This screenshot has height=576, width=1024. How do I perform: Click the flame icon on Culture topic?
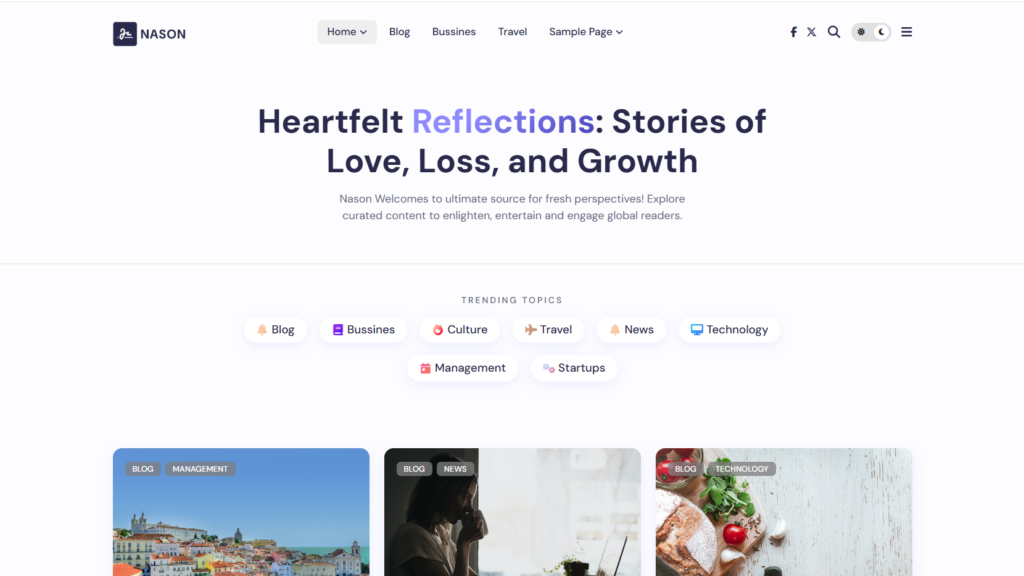pos(438,330)
